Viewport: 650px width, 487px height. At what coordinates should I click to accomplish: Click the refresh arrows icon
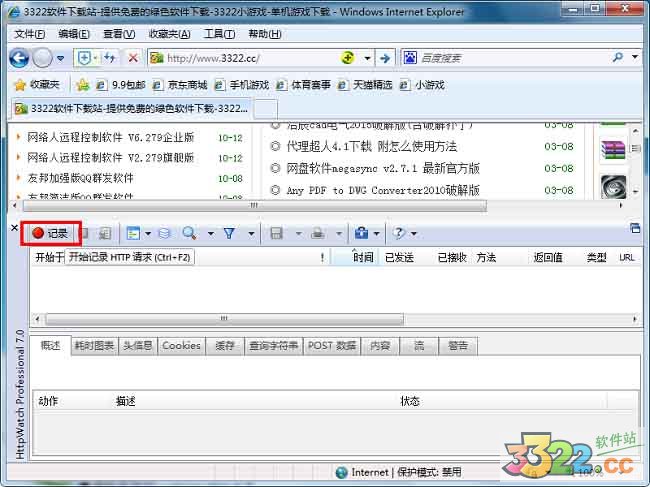tap(109, 58)
